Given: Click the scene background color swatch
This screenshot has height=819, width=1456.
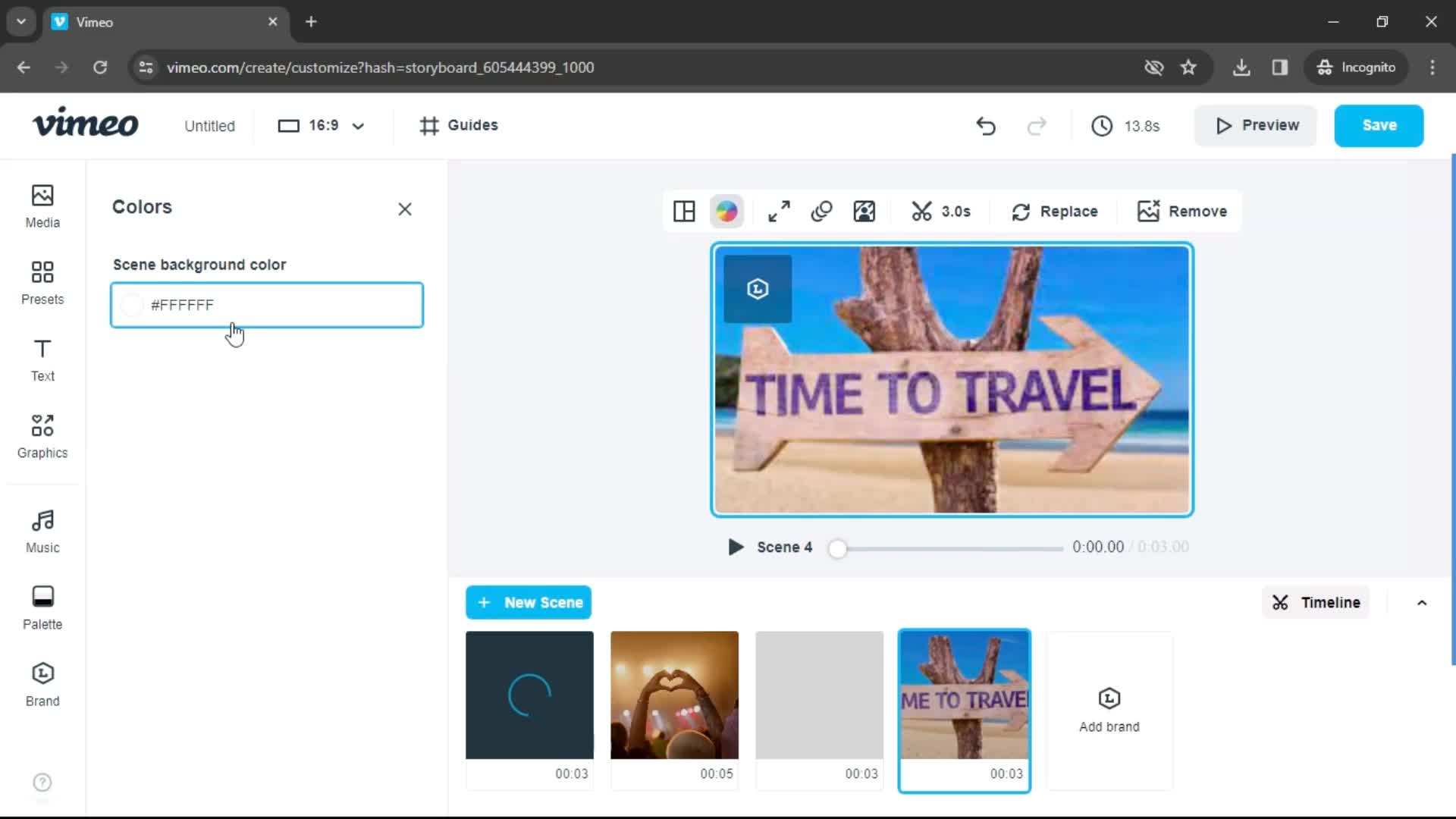Looking at the screenshot, I should pos(131,305).
